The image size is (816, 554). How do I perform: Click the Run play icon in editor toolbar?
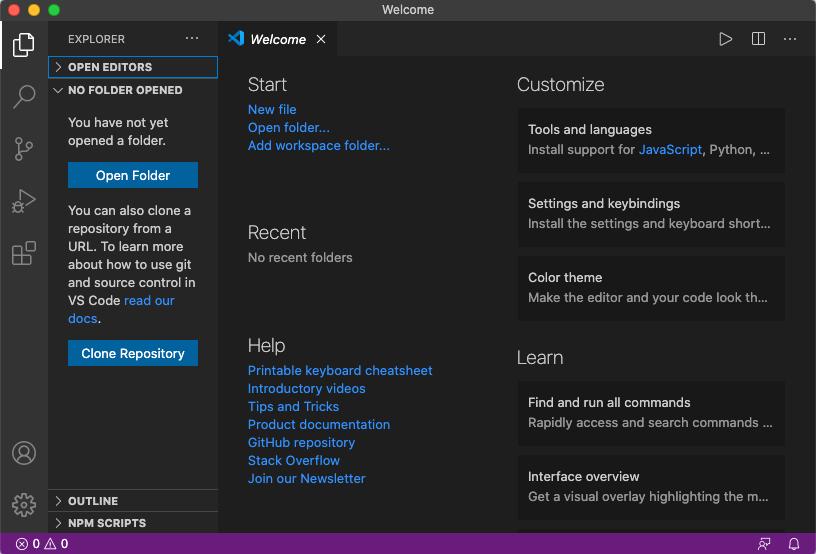725,39
